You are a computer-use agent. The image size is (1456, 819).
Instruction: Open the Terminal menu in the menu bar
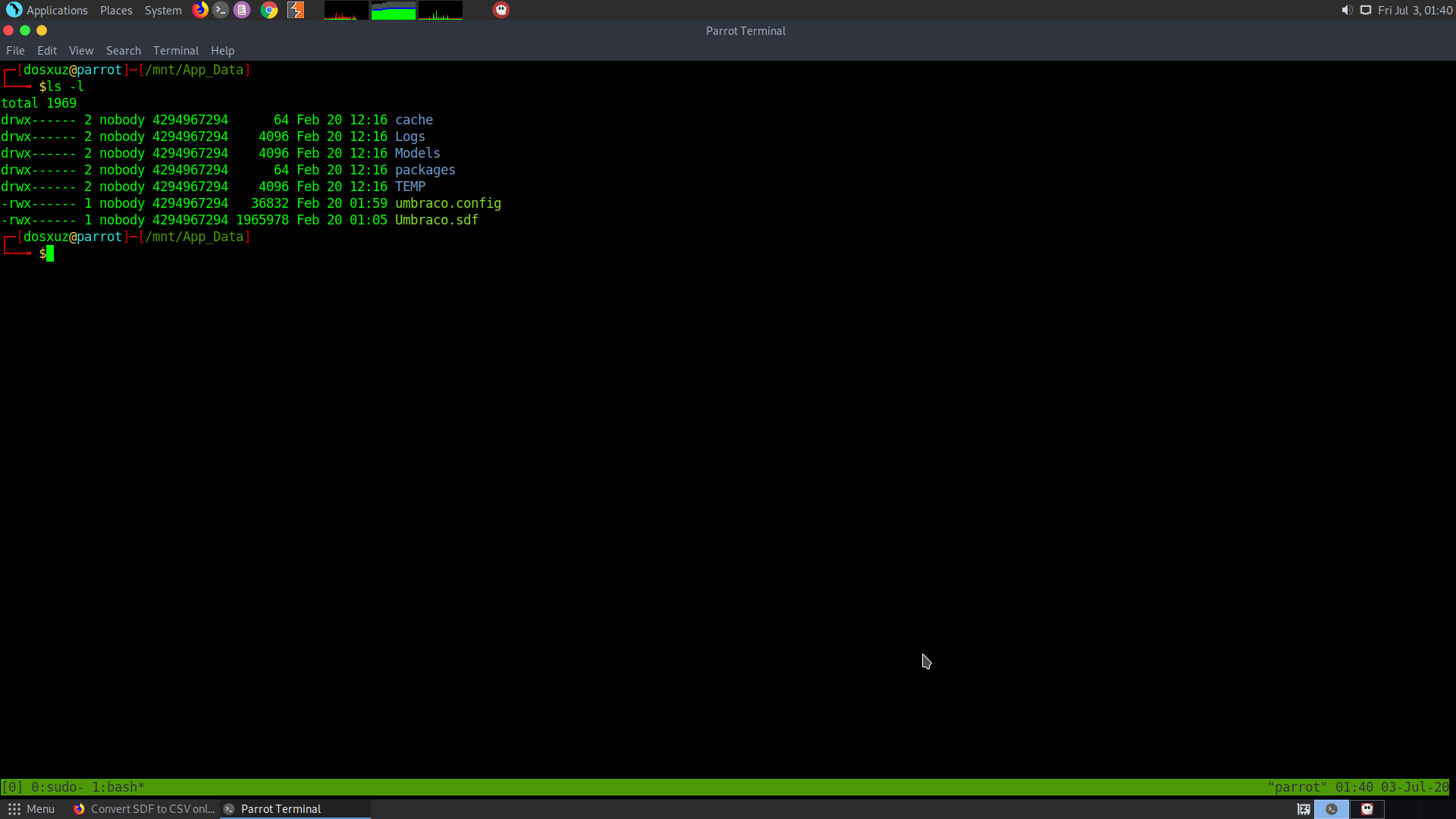coord(175,51)
